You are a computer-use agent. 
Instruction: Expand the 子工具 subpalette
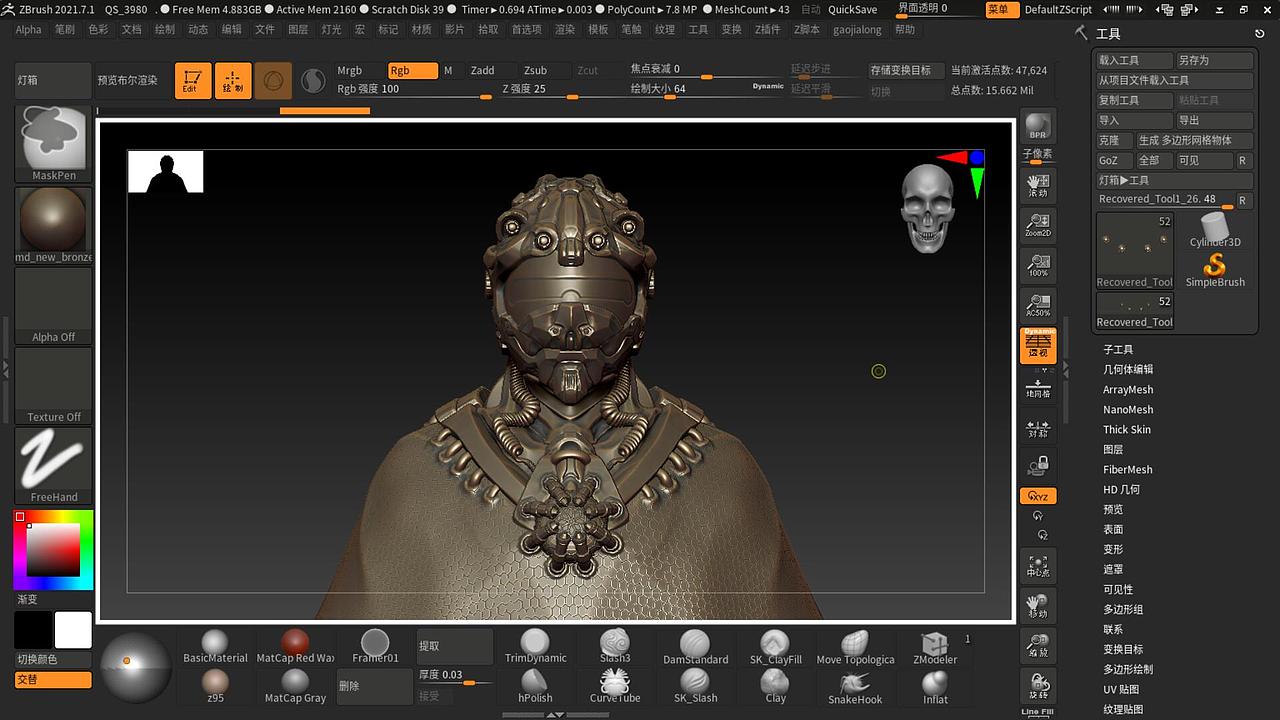pyautogui.click(x=1118, y=350)
